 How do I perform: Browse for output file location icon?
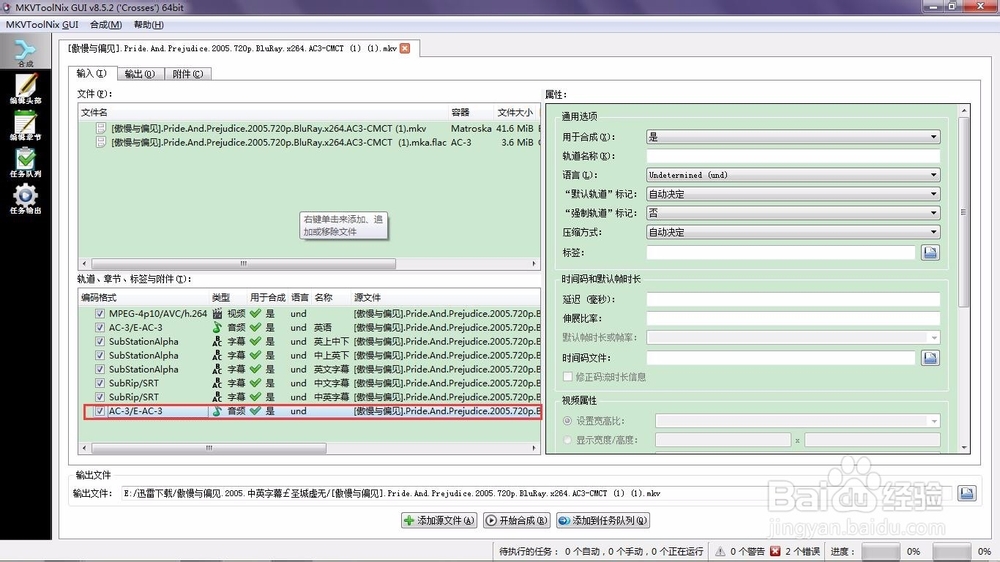(x=967, y=493)
